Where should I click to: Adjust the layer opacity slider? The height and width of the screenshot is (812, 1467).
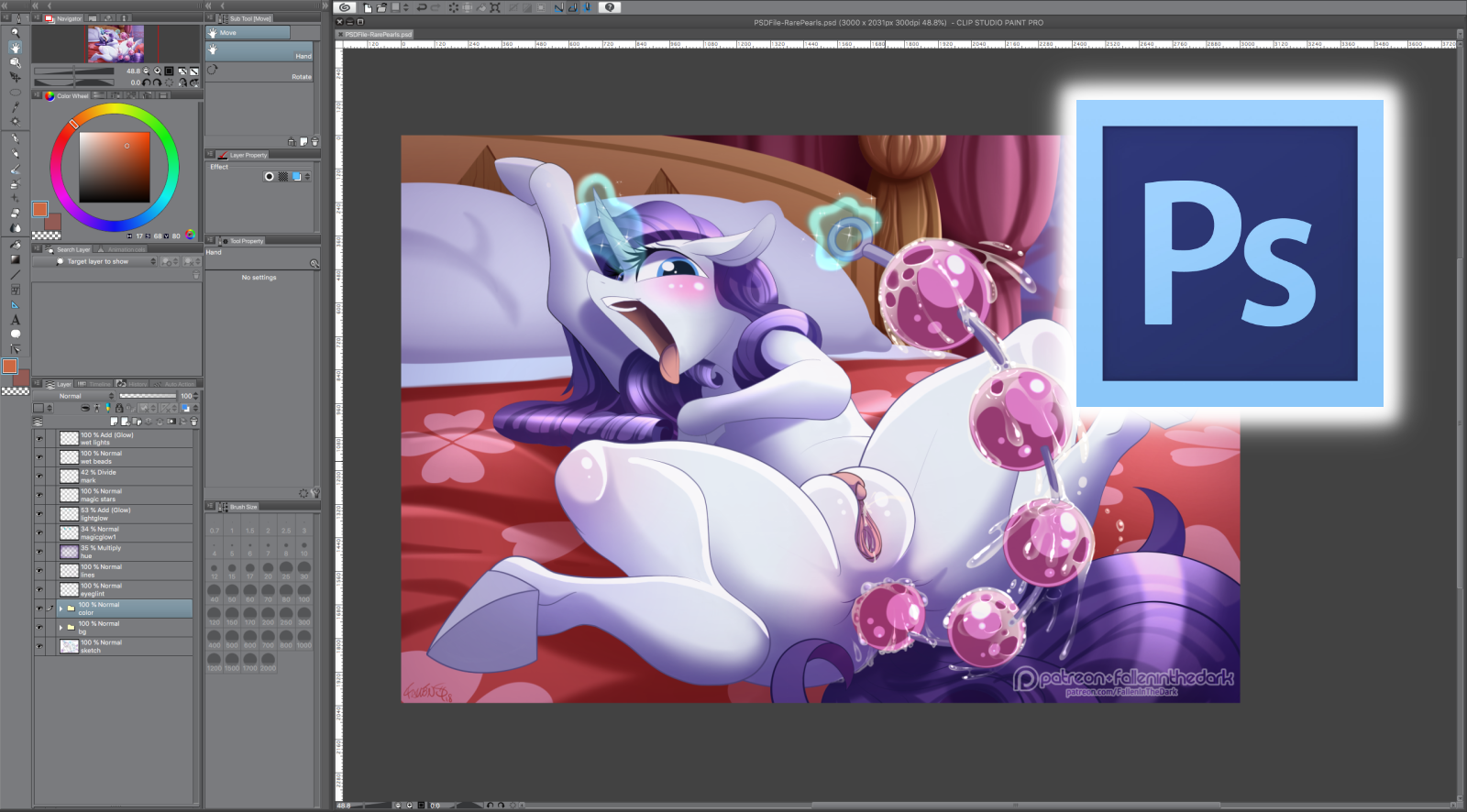point(148,396)
